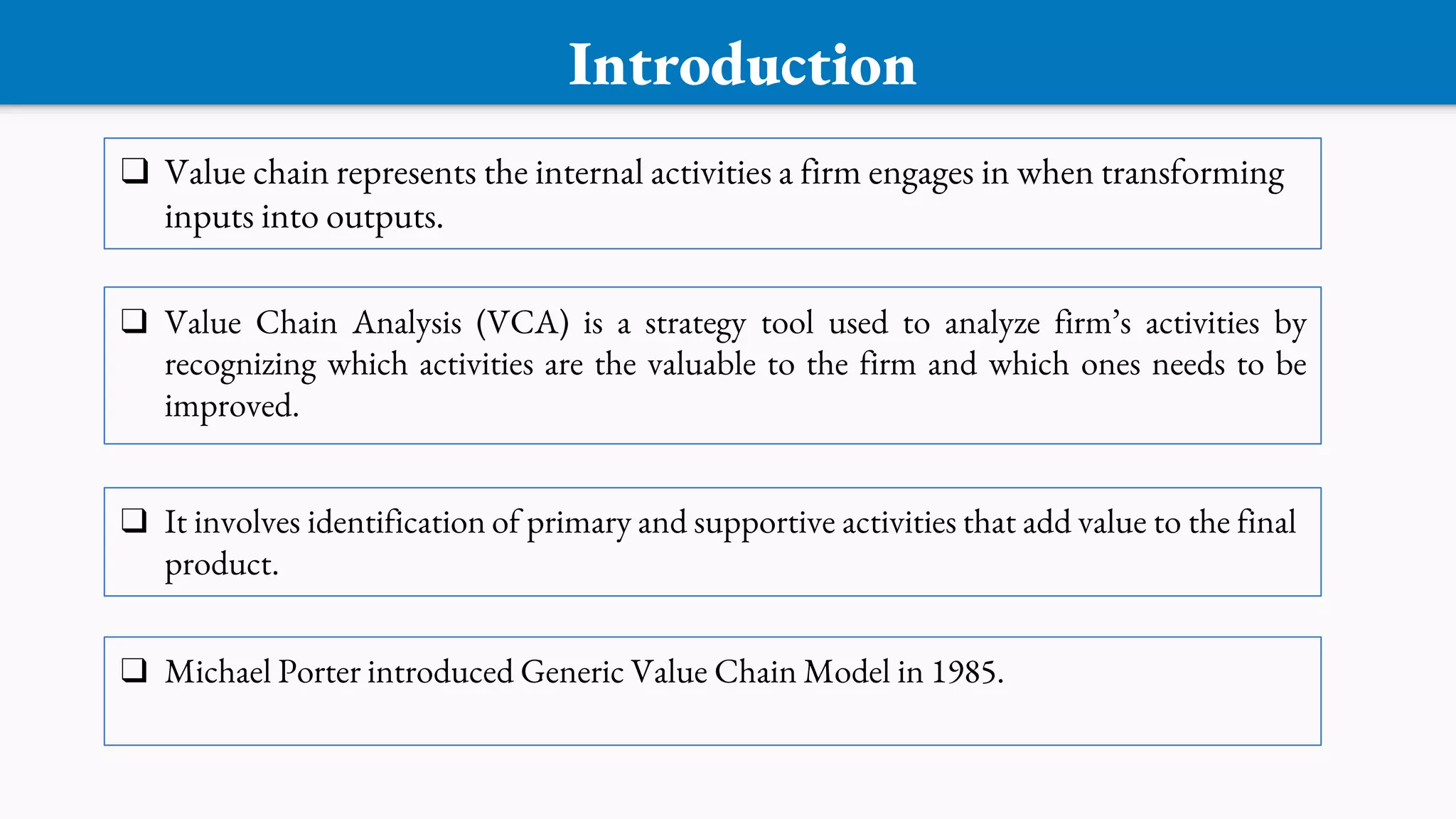Click the word 'strategy' in the second bullet
The height and width of the screenshot is (819, 1456).
click(x=695, y=325)
